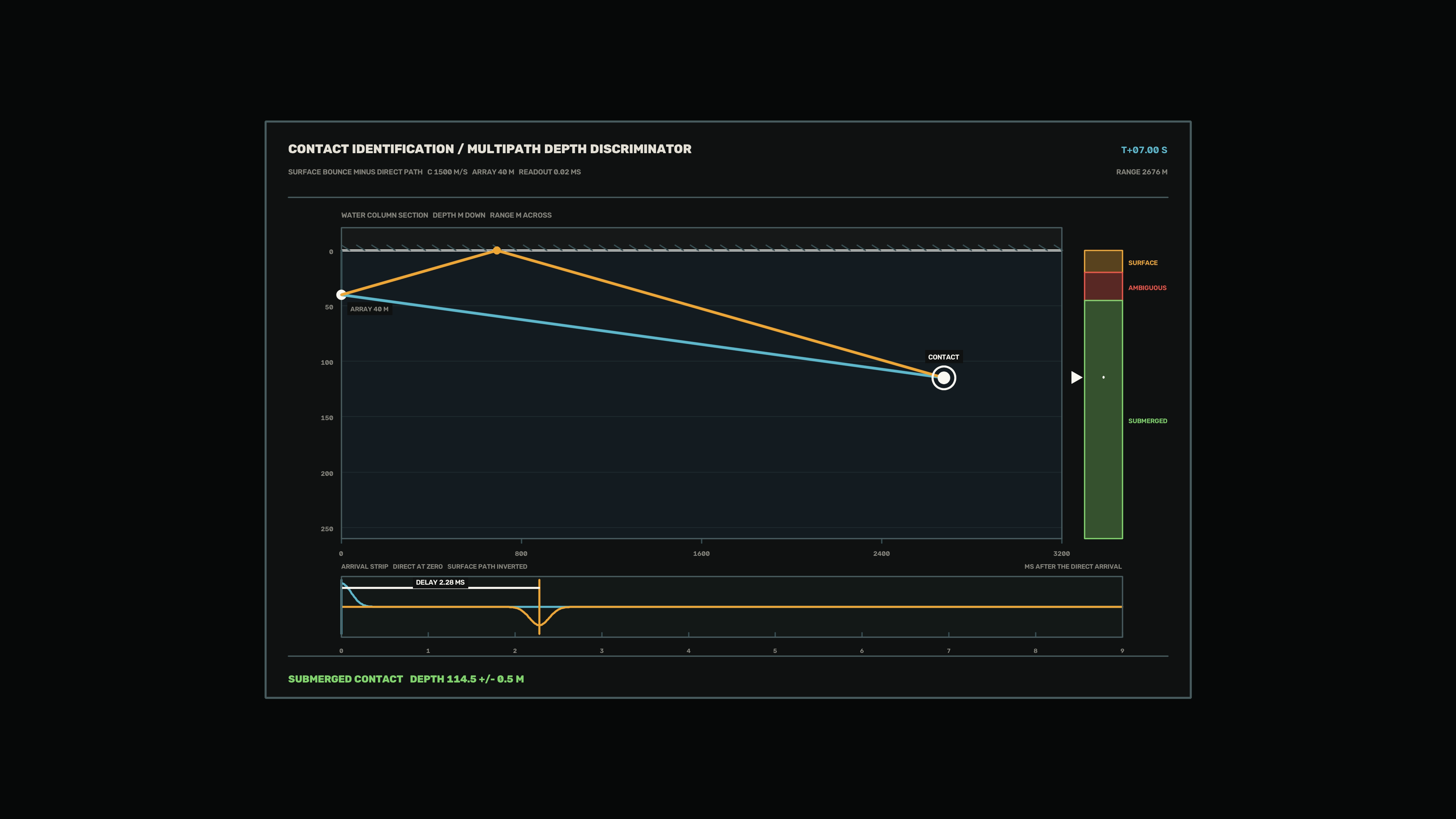The height and width of the screenshot is (819, 1456).
Task: Click the DIRECT AT ZERO label
Action: point(418,566)
